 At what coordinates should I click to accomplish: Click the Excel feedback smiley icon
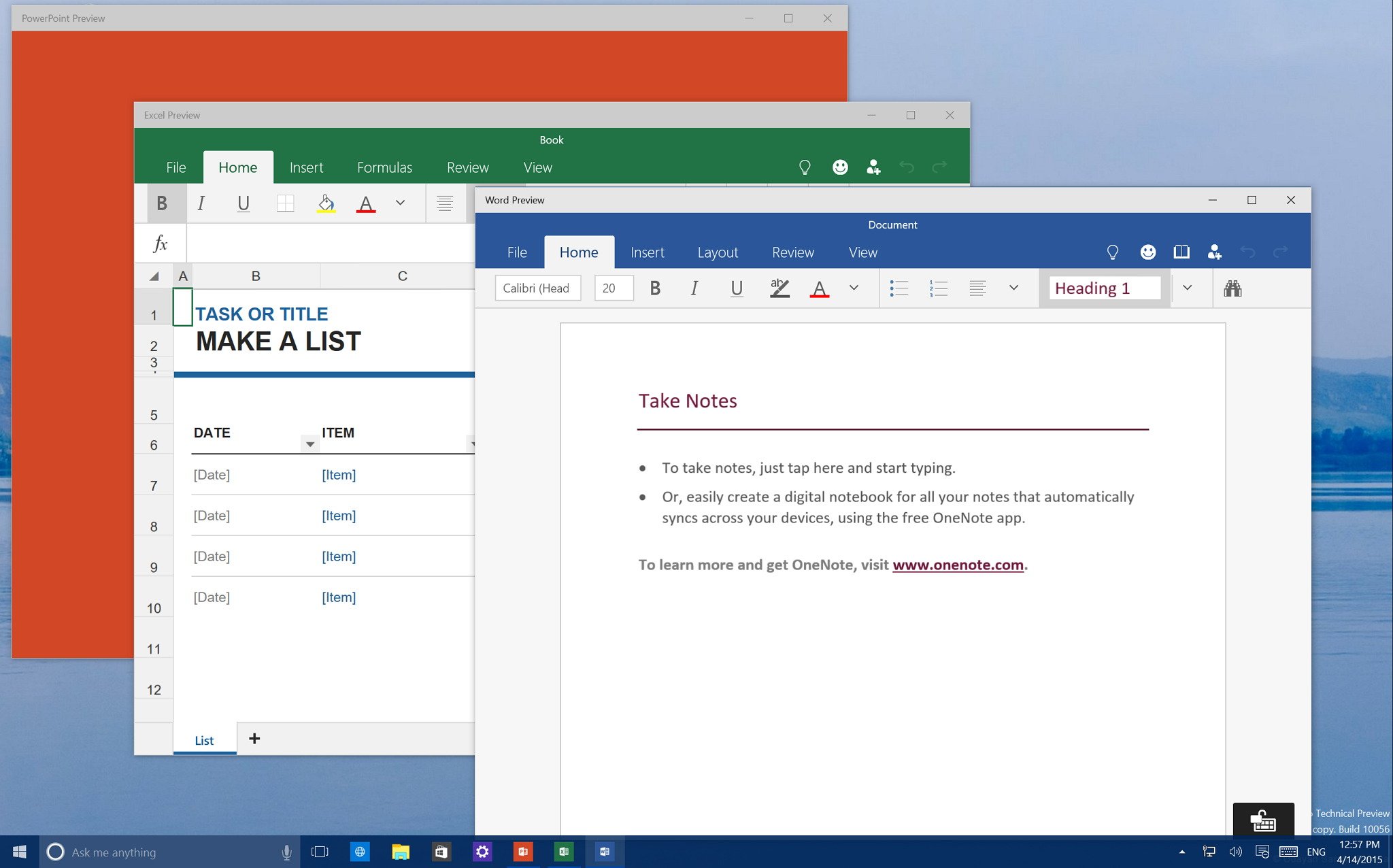pyautogui.click(x=840, y=167)
